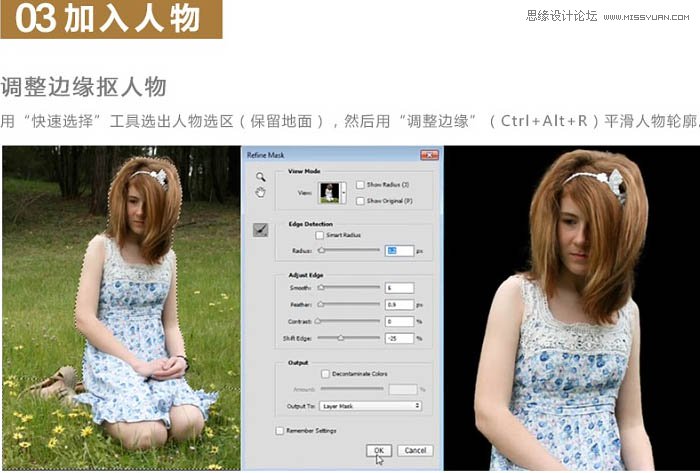Select the Refine Radius brush tool
The height and width of the screenshot is (473, 700).
(260, 230)
